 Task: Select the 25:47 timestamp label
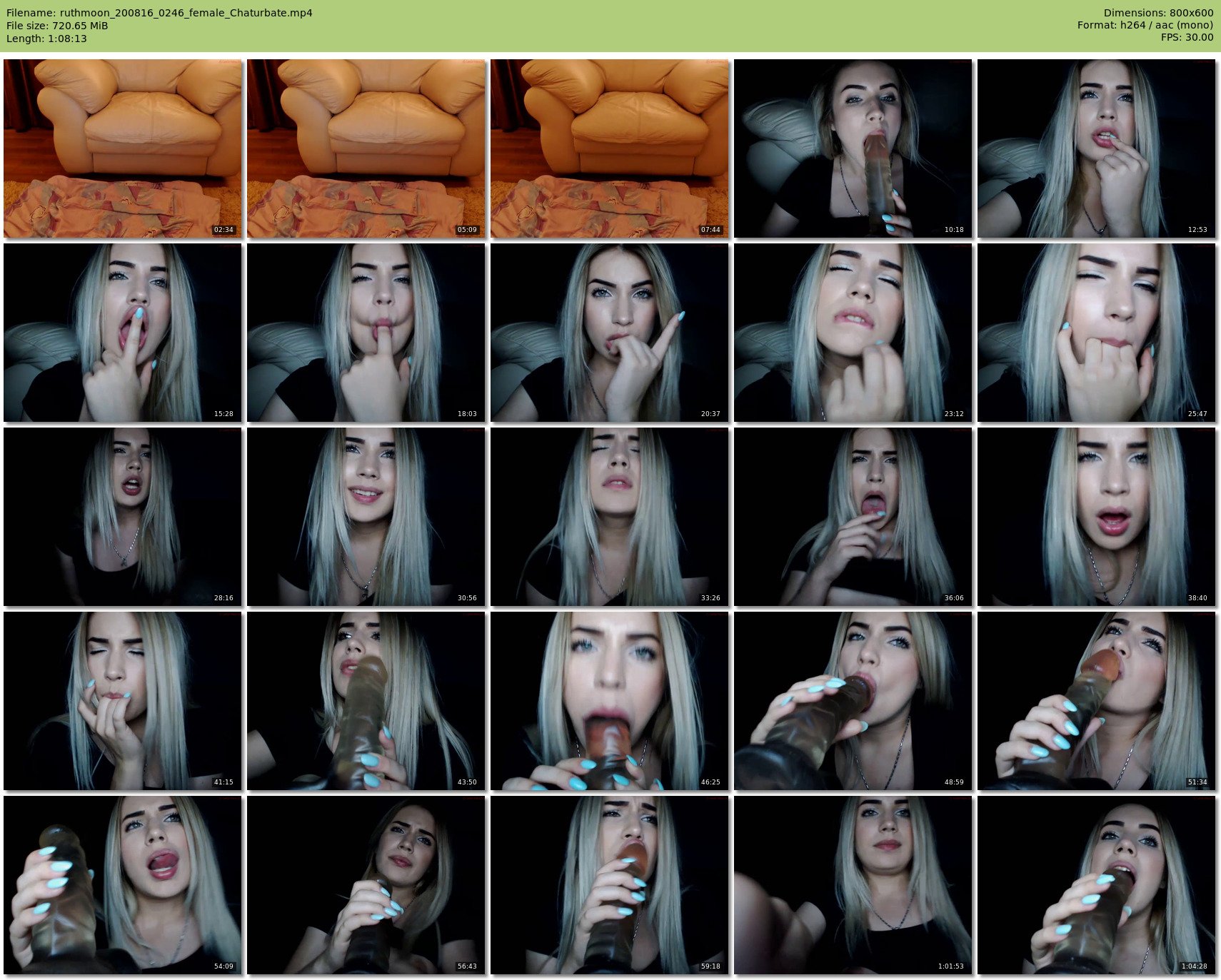tap(1197, 414)
